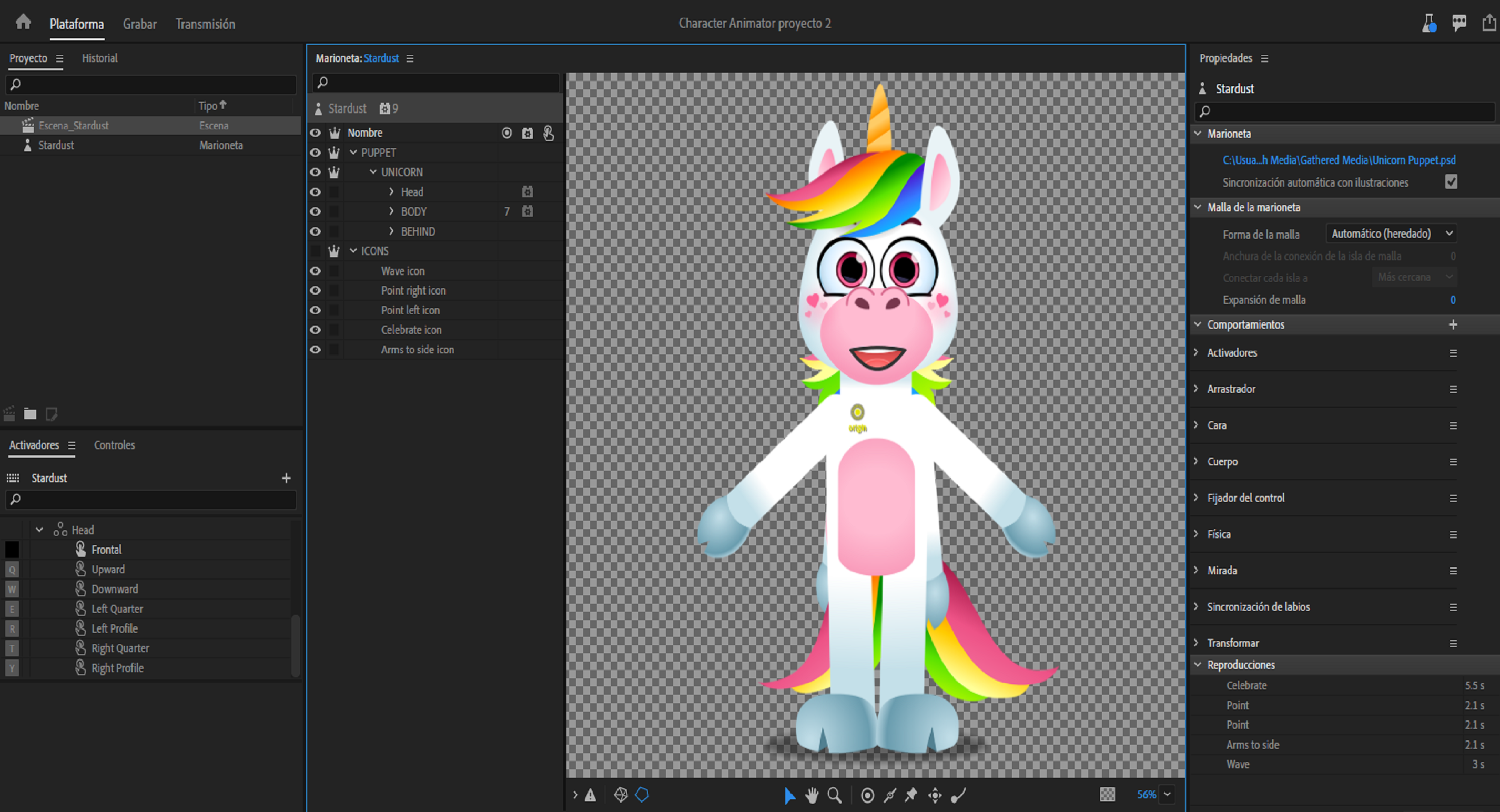Click the New Scene clapperboard icon in Proyecto panel
The image size is (1500, 812).
[x=9, y=414]
